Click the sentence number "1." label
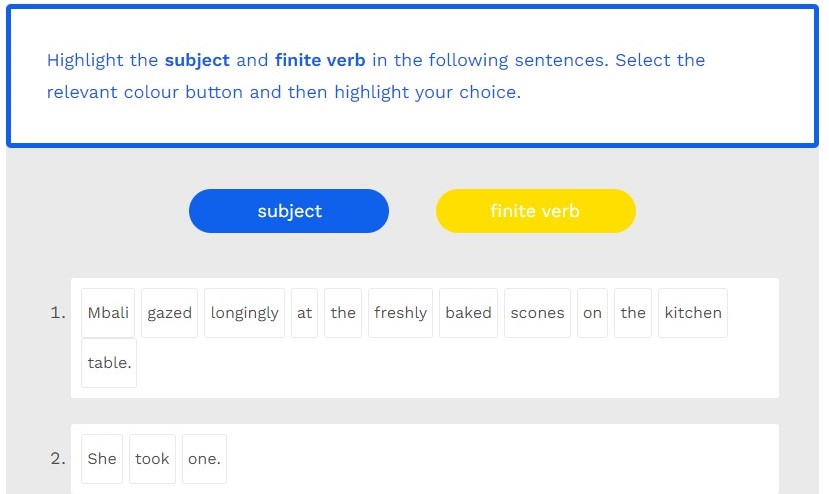 [57, 313]
